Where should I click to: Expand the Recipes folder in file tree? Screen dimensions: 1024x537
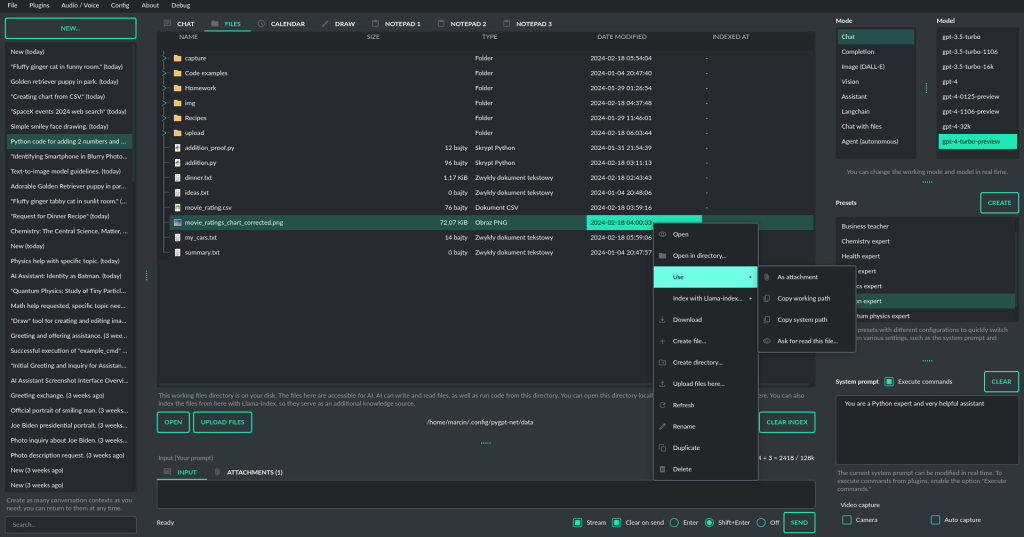[x=163, y=118]
